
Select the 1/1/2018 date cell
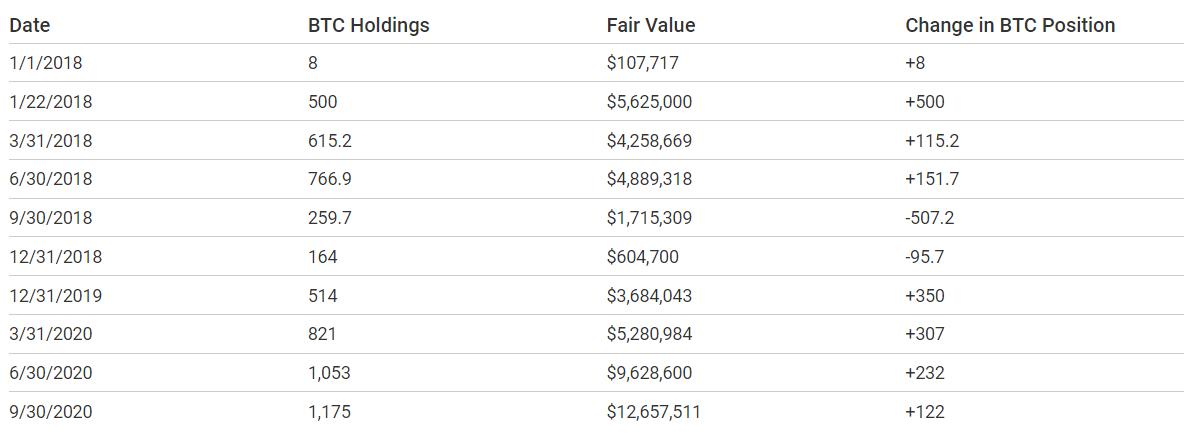(46, 63)
